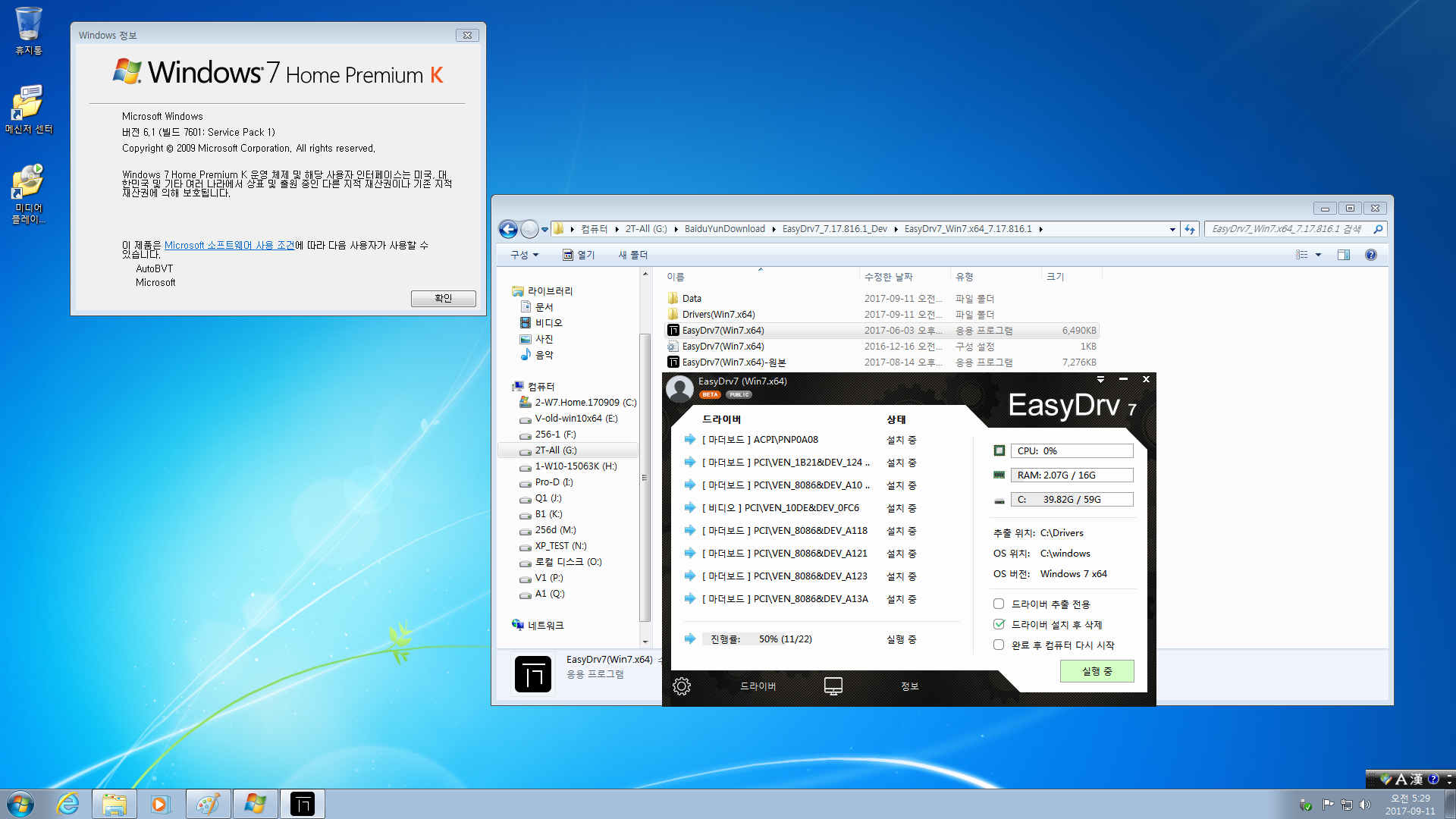Click arrow icon beside ACPI\PNP0A08 driver

click(x=690, y=439)
